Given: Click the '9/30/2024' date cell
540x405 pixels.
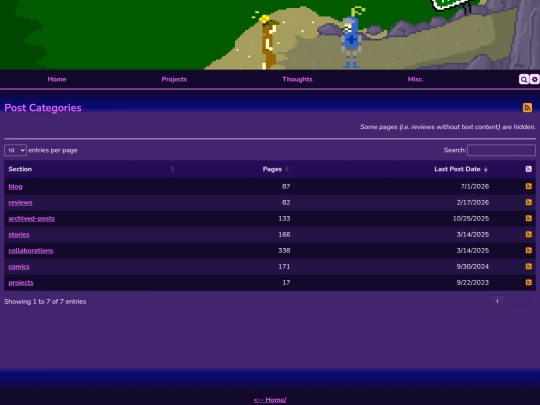Looking at the screenshot, I should click(x=472, y=267).
